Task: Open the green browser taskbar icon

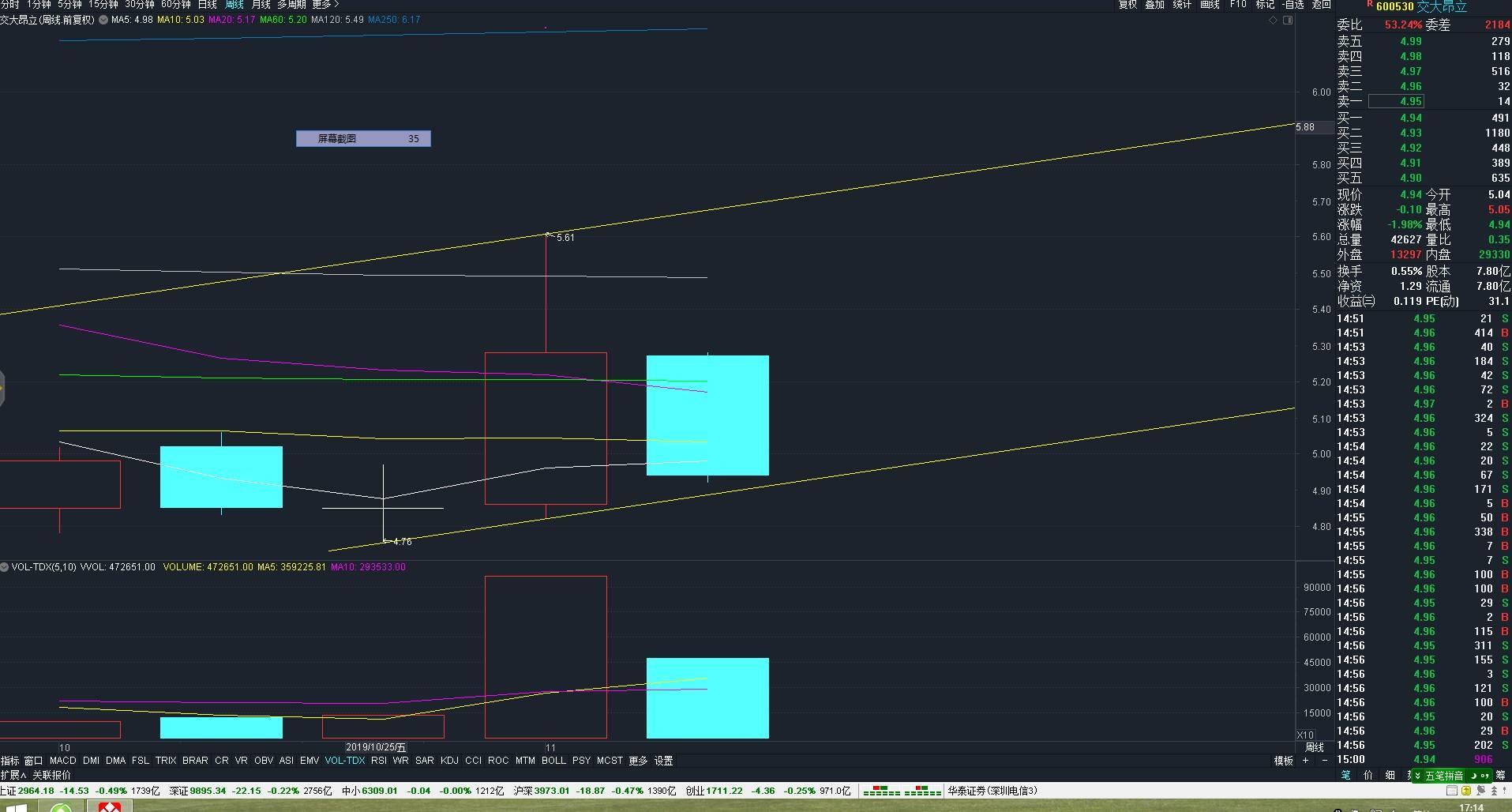Action: tap(61, 807)
